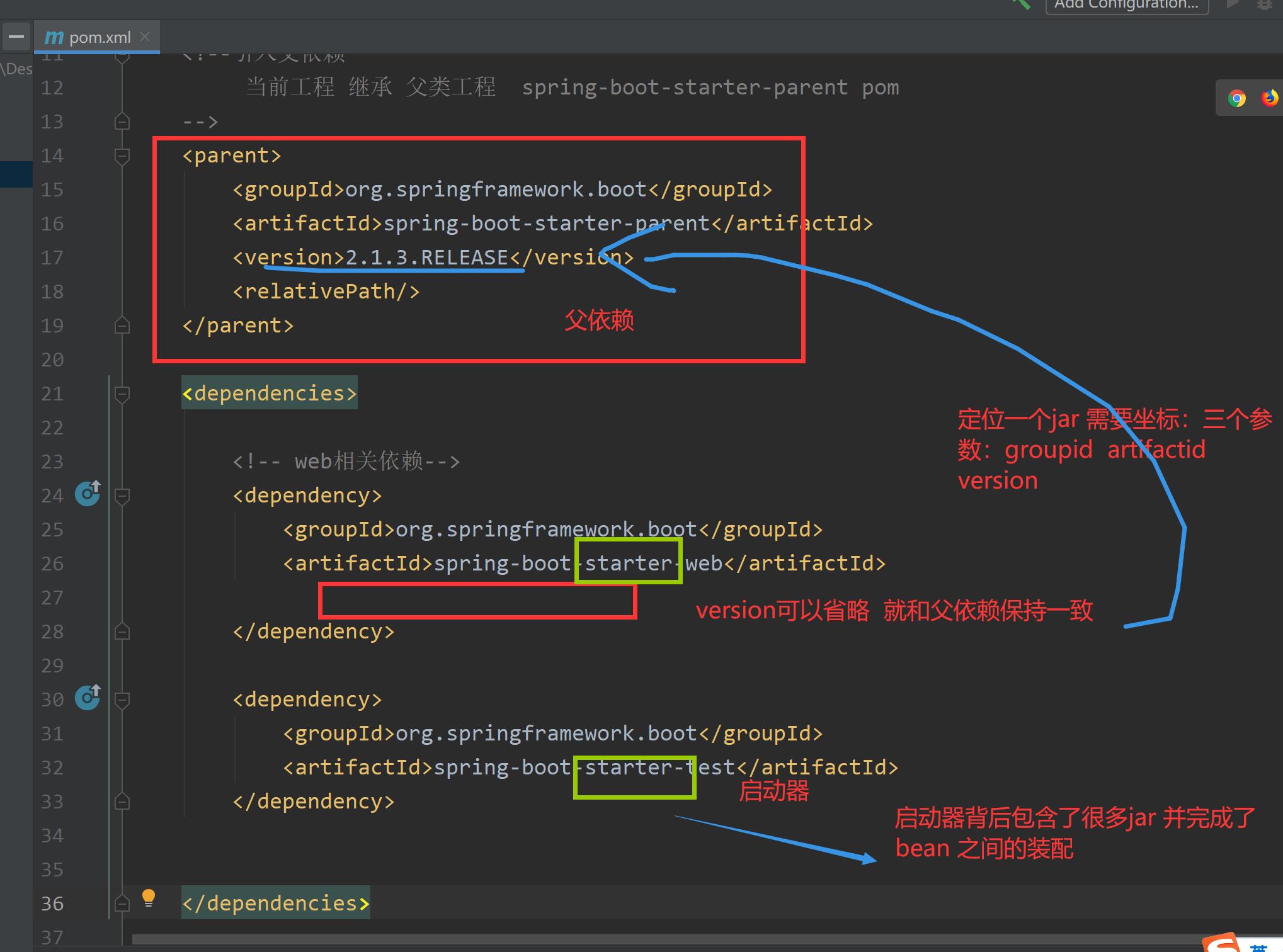Click the closing parent fold marker on line 19
Screen dimensions: 1283x952
pyautogui.click(x=122, y=326)
